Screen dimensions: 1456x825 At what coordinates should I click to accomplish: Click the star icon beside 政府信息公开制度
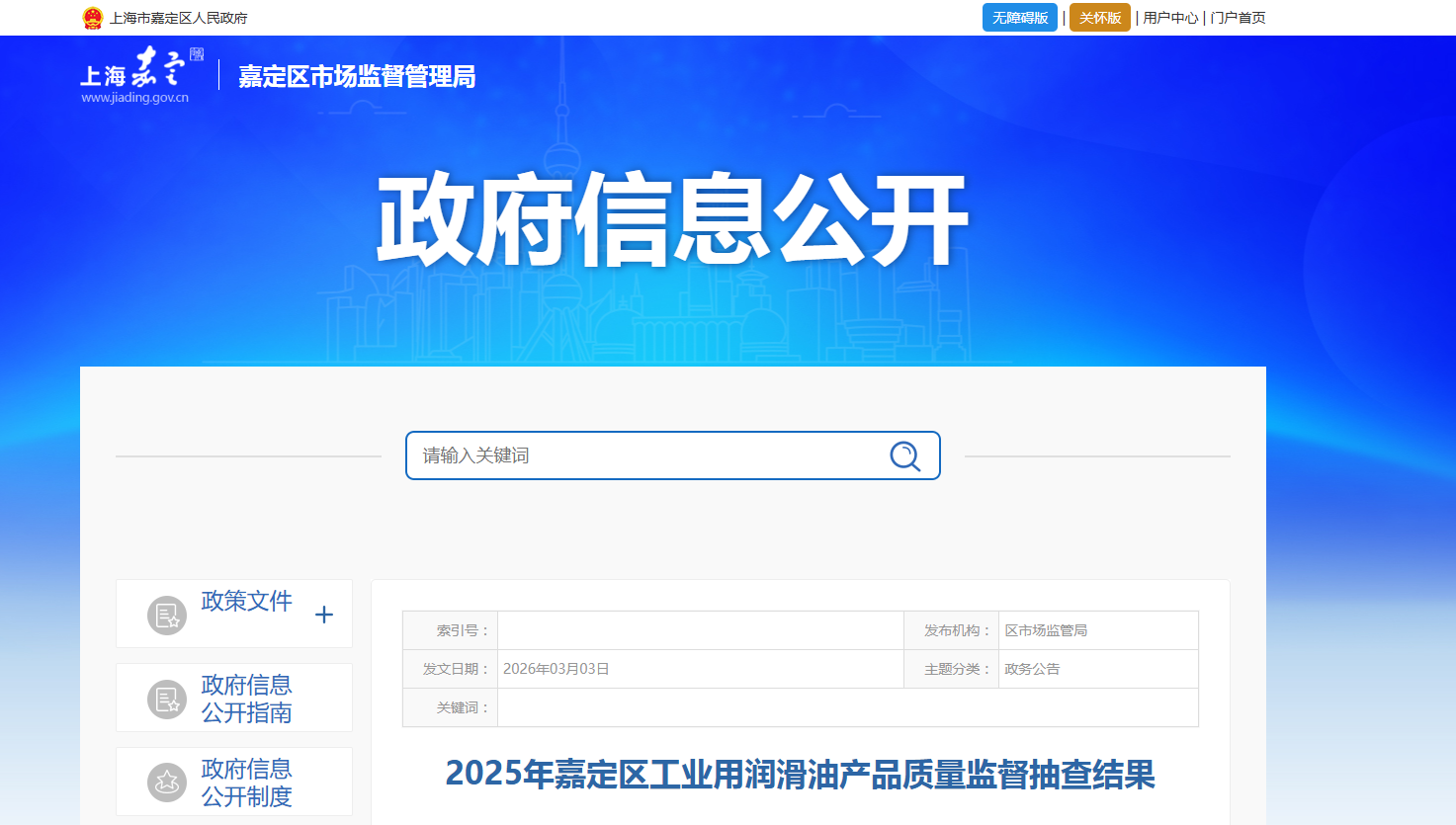pyautogui.click(x=167, y=783)
